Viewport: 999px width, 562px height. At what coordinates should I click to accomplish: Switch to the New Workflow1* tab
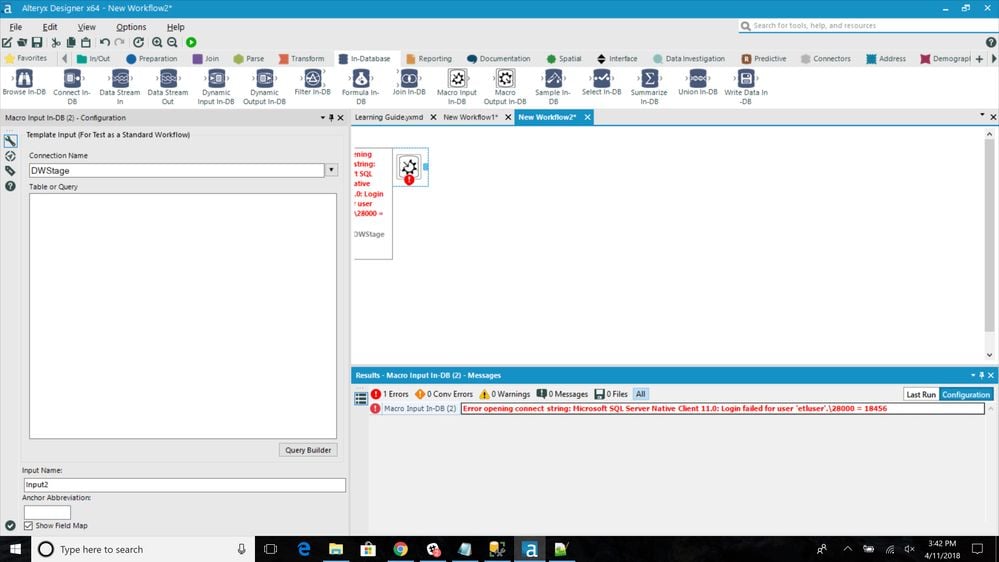[x=470, y=117]
